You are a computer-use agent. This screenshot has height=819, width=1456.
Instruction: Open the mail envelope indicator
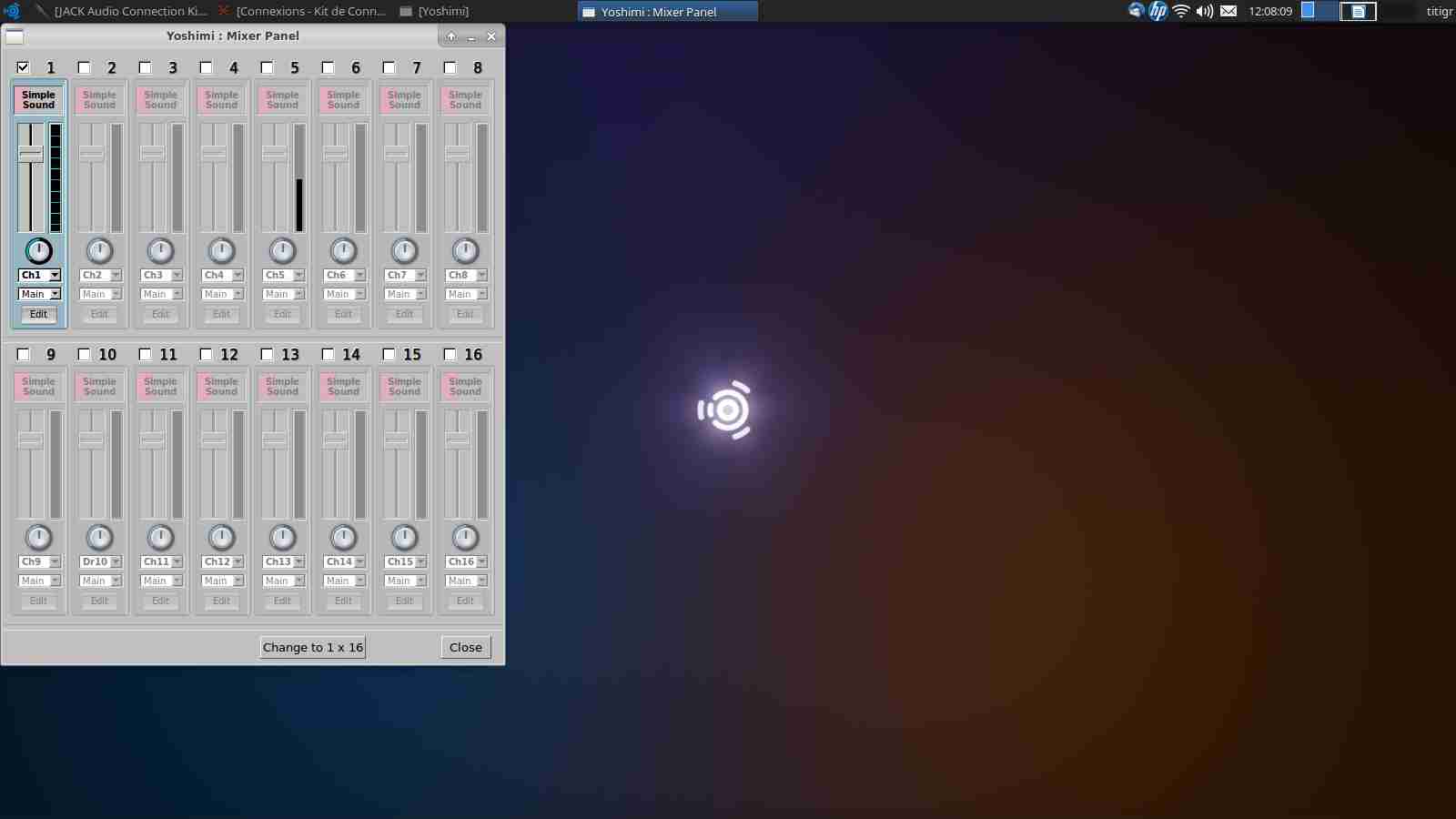1228,11
